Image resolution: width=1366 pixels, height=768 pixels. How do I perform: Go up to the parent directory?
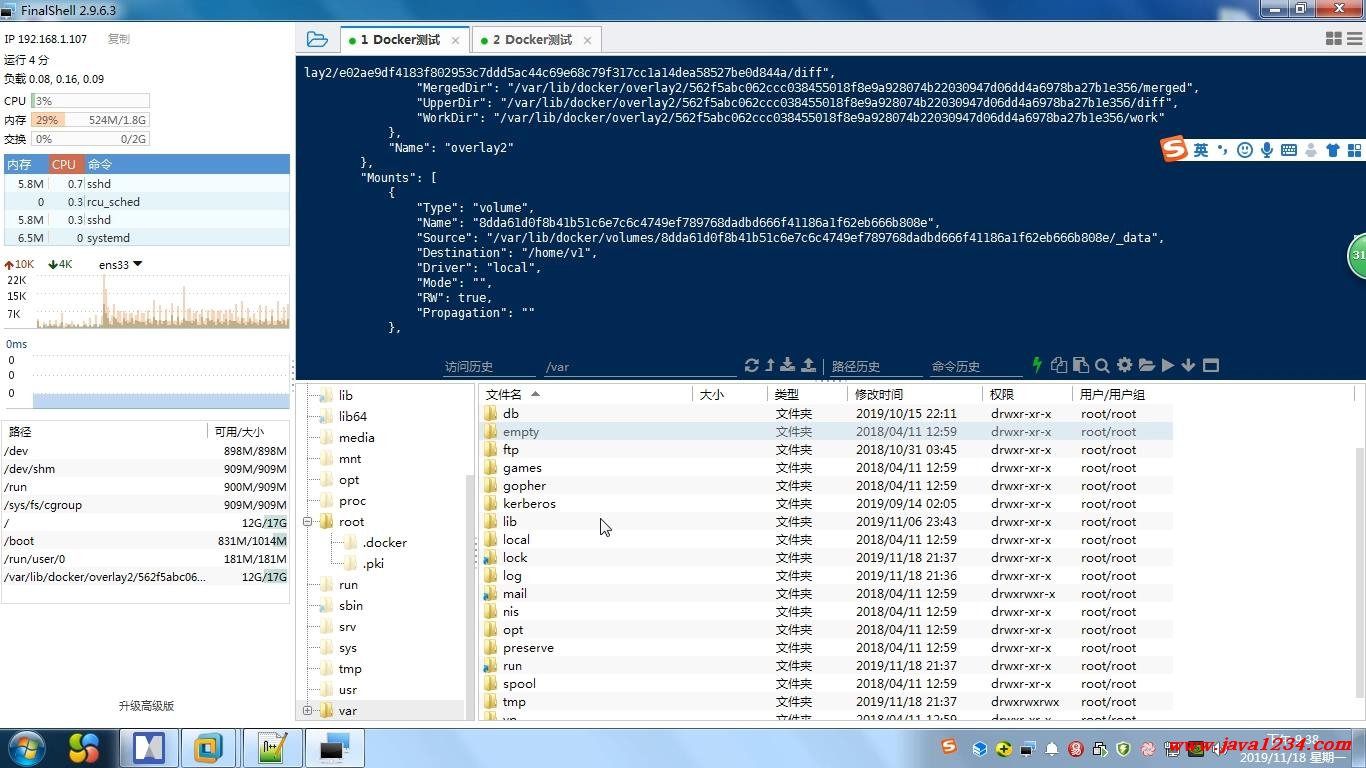point(770,366)
